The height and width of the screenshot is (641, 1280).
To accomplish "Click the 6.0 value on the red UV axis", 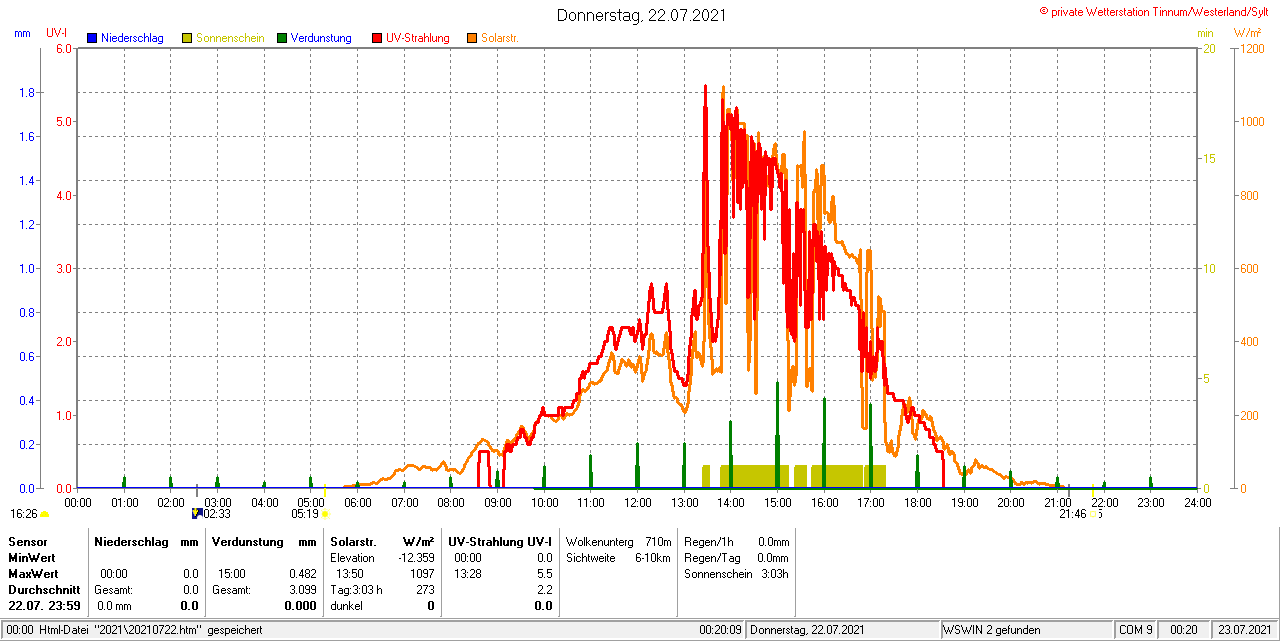I will coord(65,49).
